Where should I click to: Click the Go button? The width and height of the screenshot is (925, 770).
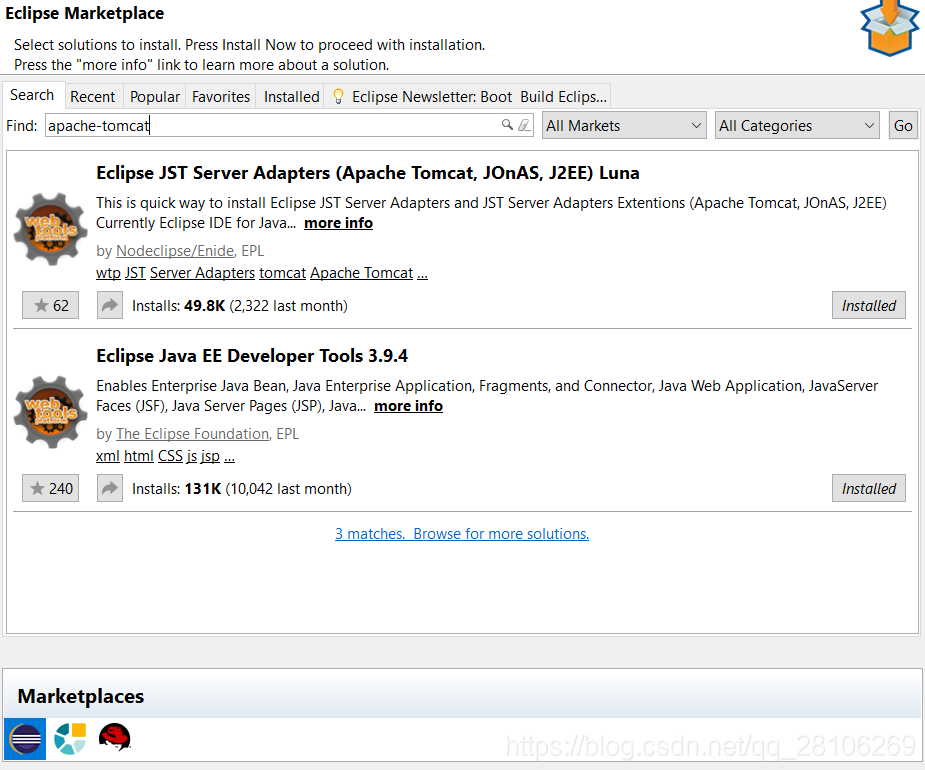903,126
